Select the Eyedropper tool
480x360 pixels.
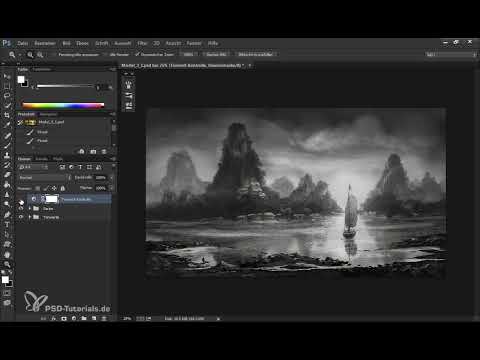pyautogui.click(x=7, y=125)
